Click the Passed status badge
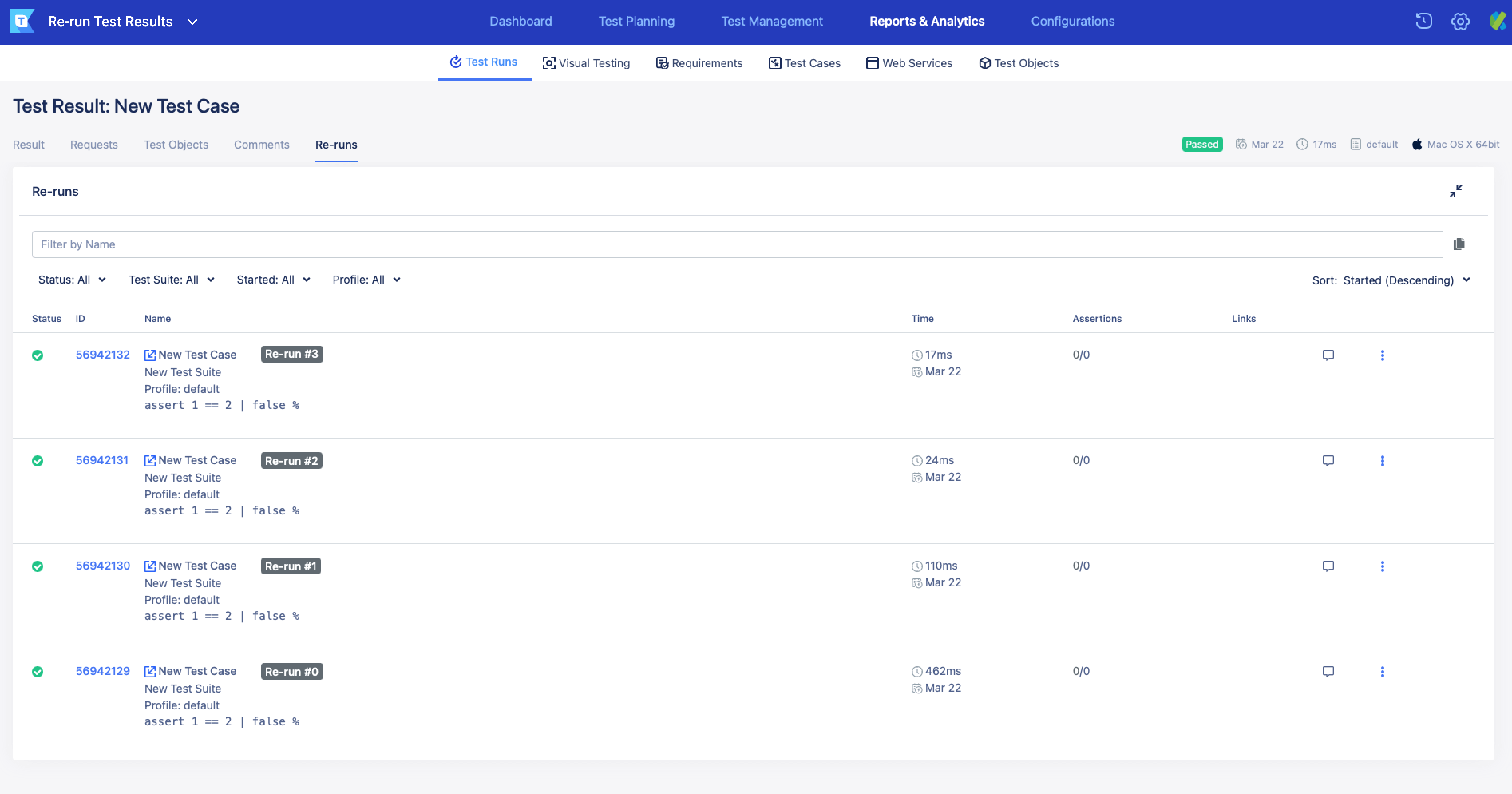This screenshot has height=794, width=1512. (1202, 144)
